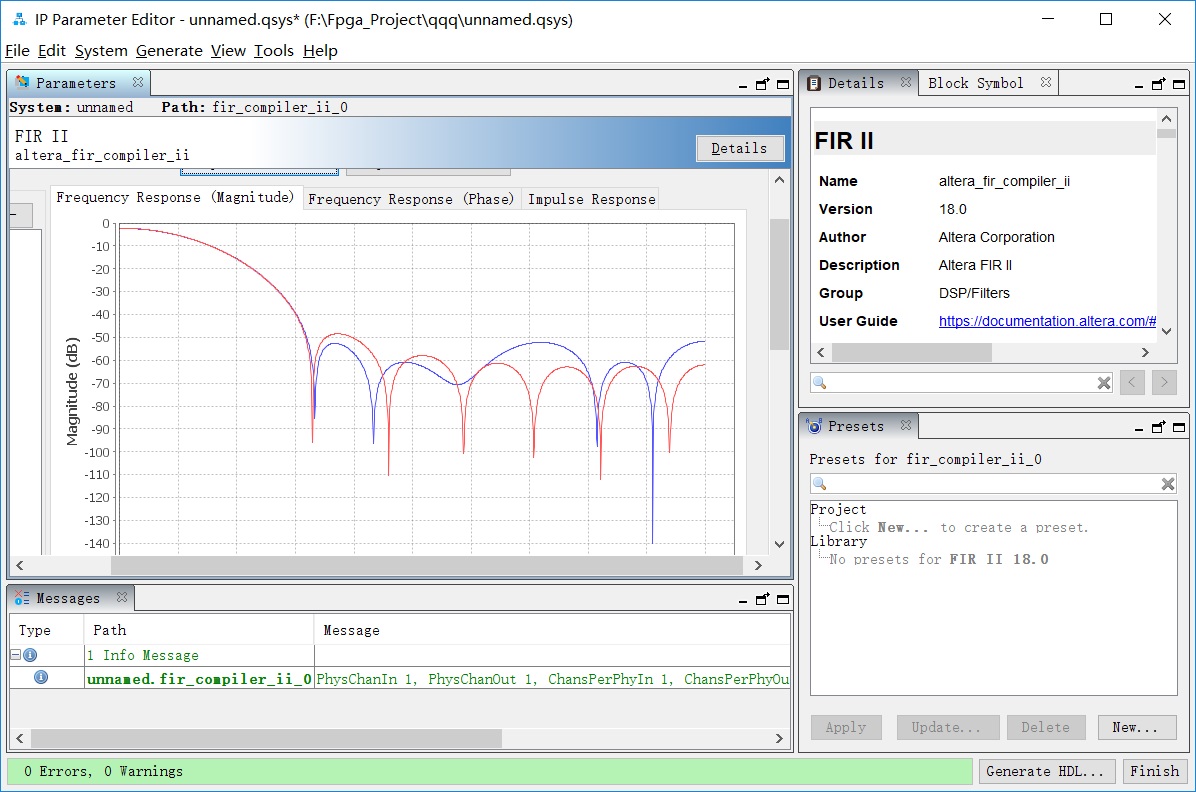Image resolution: width=1196 pixels, height=792 pixels.
Task: Maximize the Messages panel
Action: pos(783,599)
